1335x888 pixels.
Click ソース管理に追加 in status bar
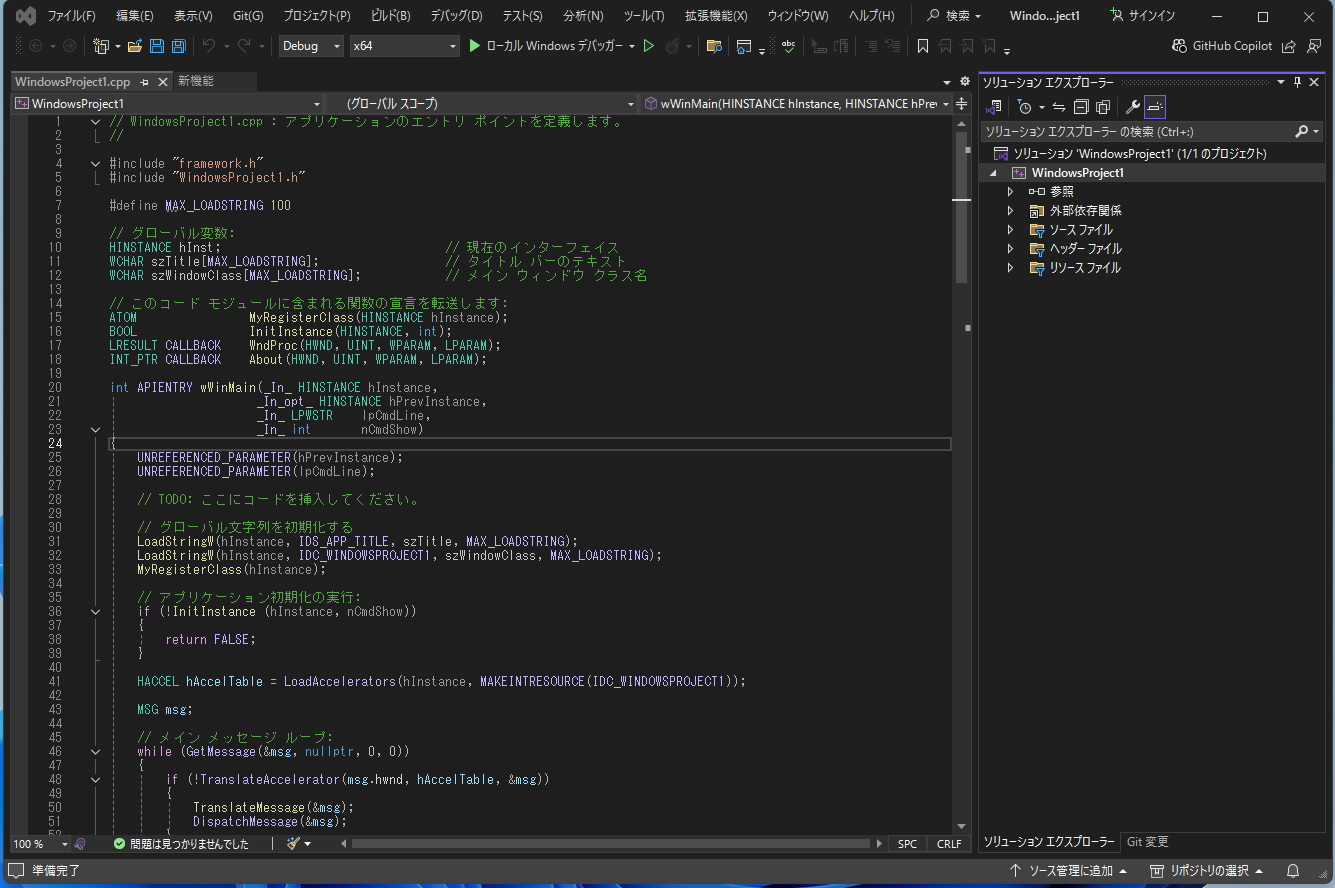point(1068,871)
